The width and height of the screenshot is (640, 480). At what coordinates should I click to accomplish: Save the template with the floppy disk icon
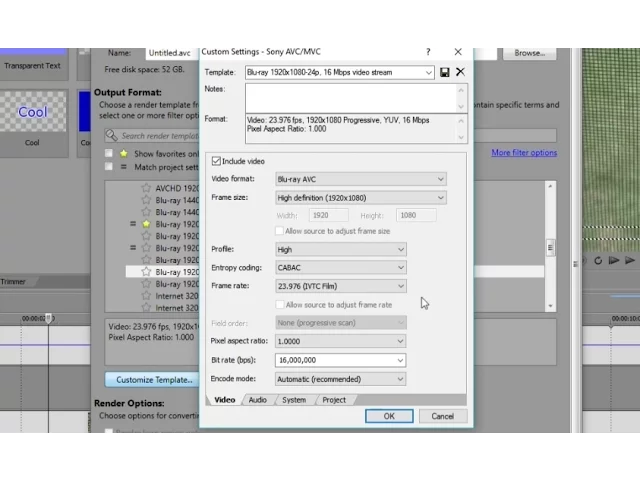coord(444,72)
